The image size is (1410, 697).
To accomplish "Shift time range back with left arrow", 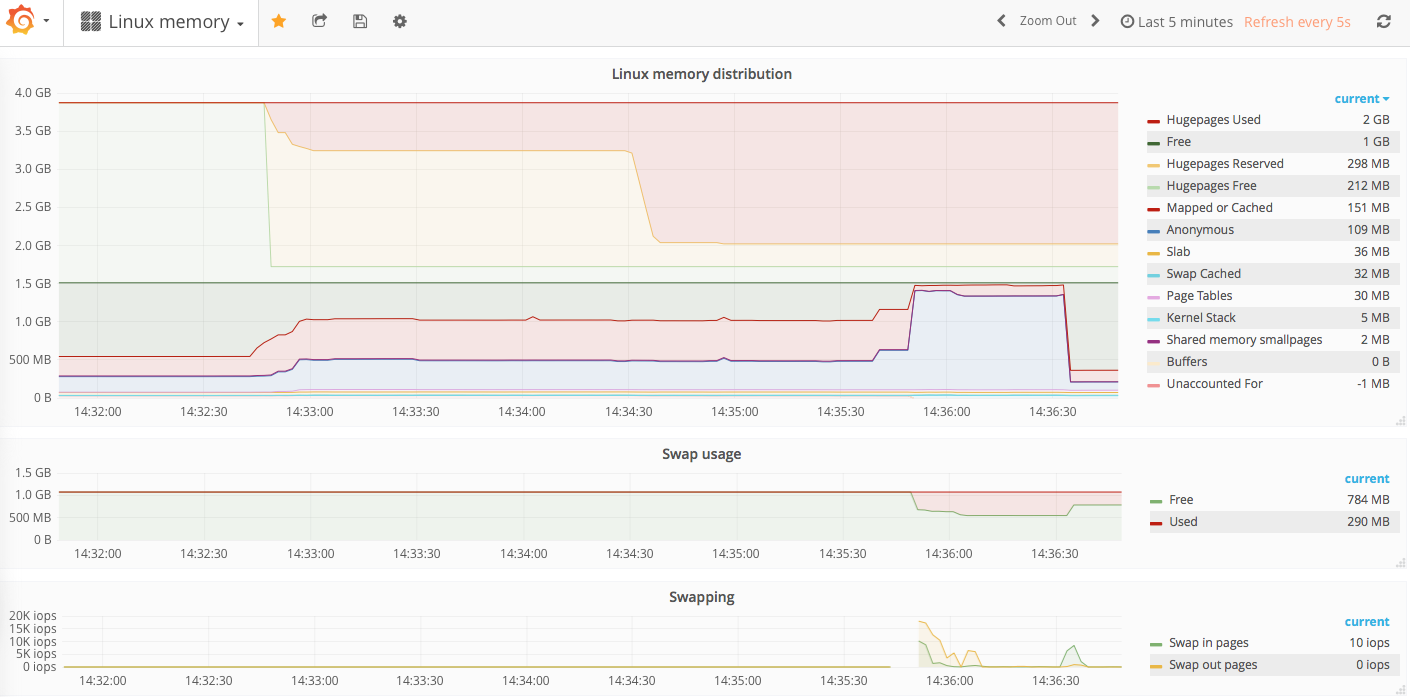I will coord(1001,21).
